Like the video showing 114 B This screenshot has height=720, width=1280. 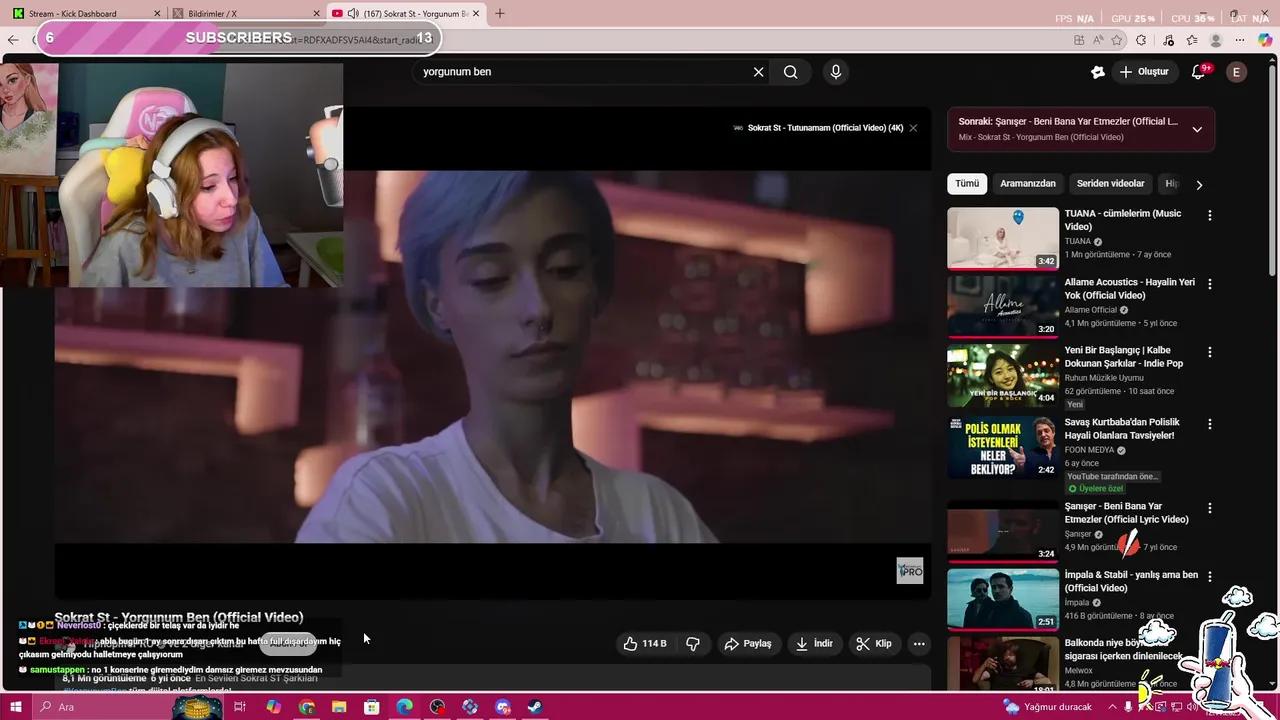tap(646, 644)
